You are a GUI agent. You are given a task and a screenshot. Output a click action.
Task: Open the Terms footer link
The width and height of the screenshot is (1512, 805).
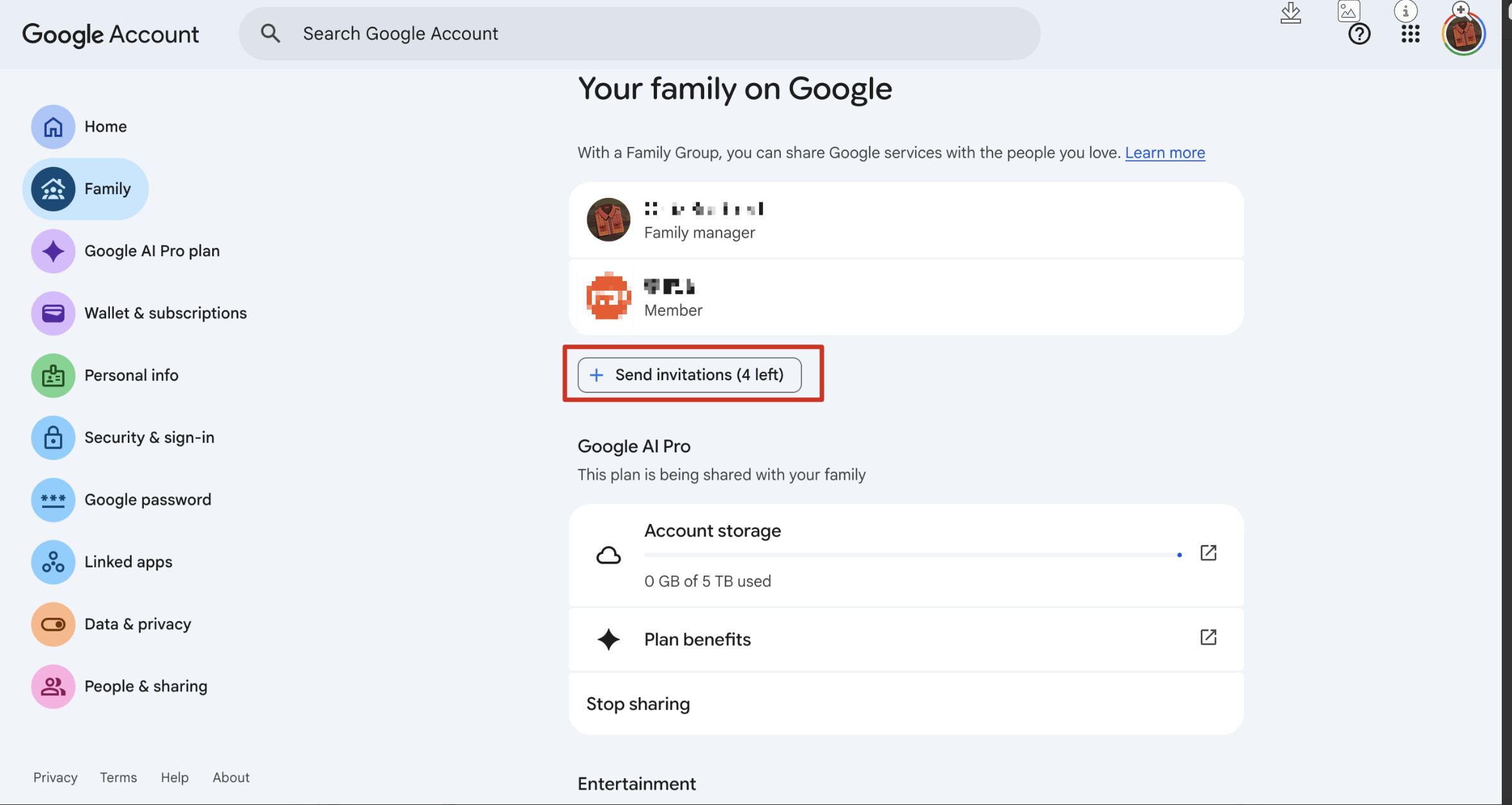[118, 778]
